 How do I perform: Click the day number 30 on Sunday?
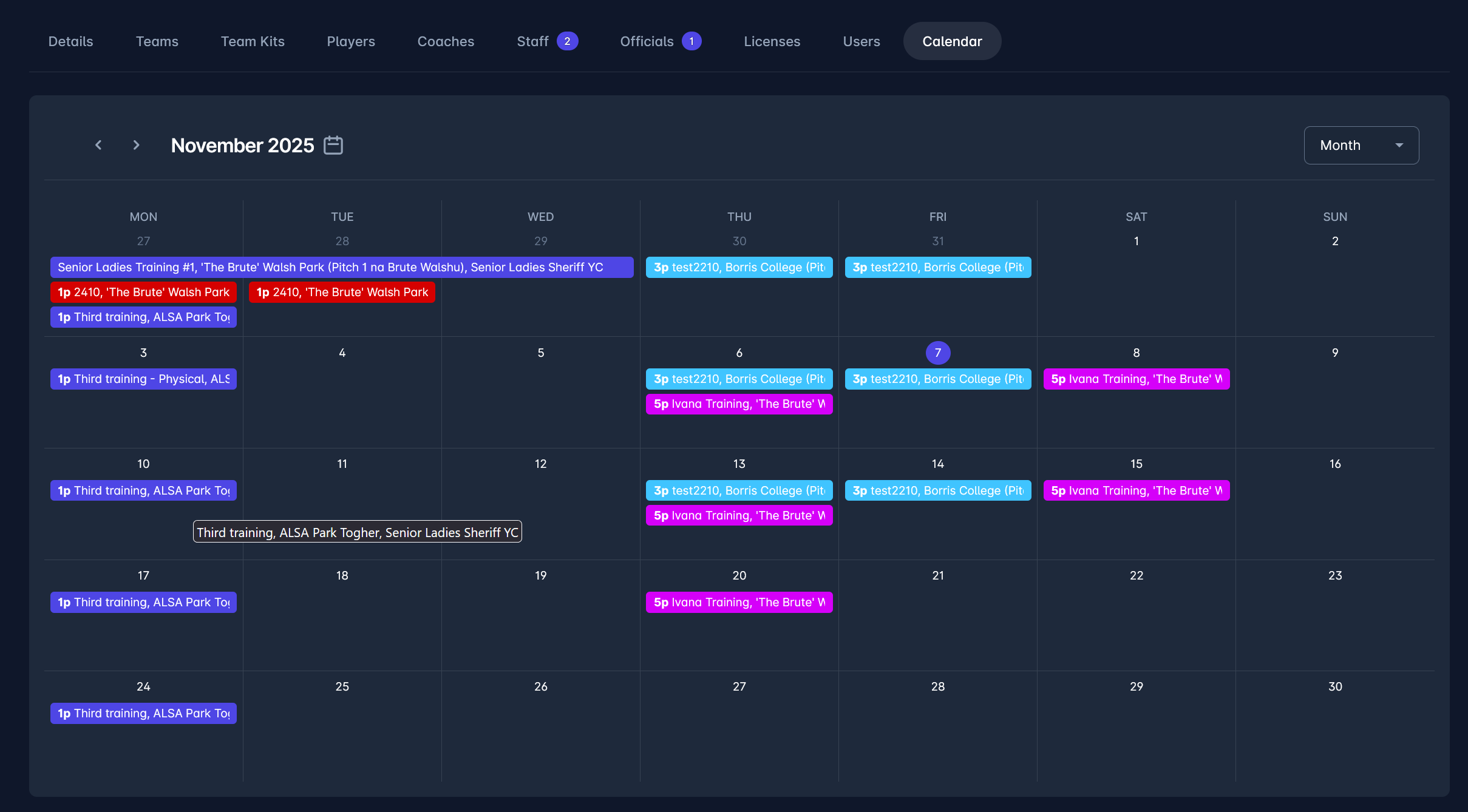[1334, 686]
